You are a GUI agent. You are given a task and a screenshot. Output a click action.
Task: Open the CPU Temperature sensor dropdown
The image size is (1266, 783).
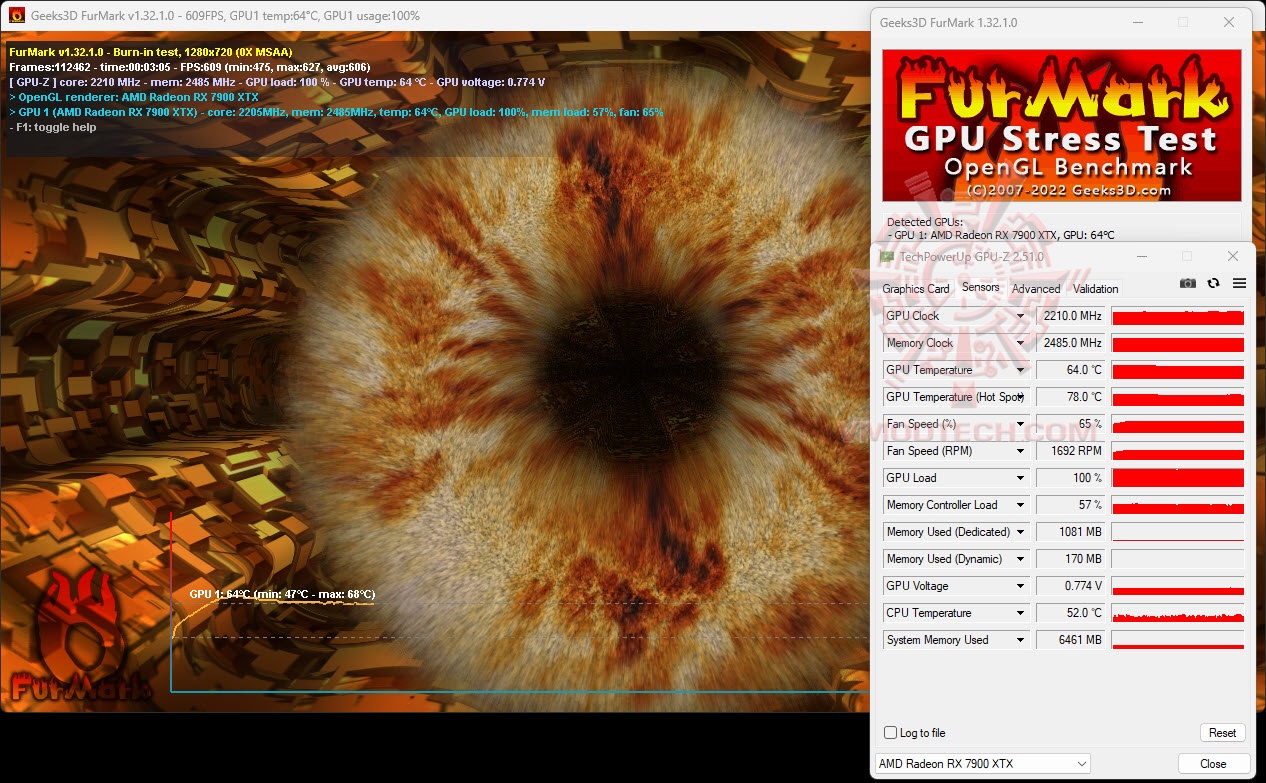click(x=1020, y=613)
